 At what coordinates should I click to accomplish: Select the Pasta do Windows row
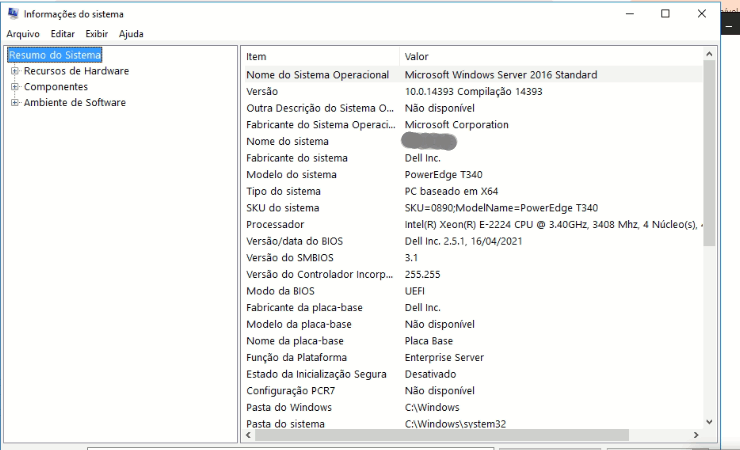click(472, 407)
